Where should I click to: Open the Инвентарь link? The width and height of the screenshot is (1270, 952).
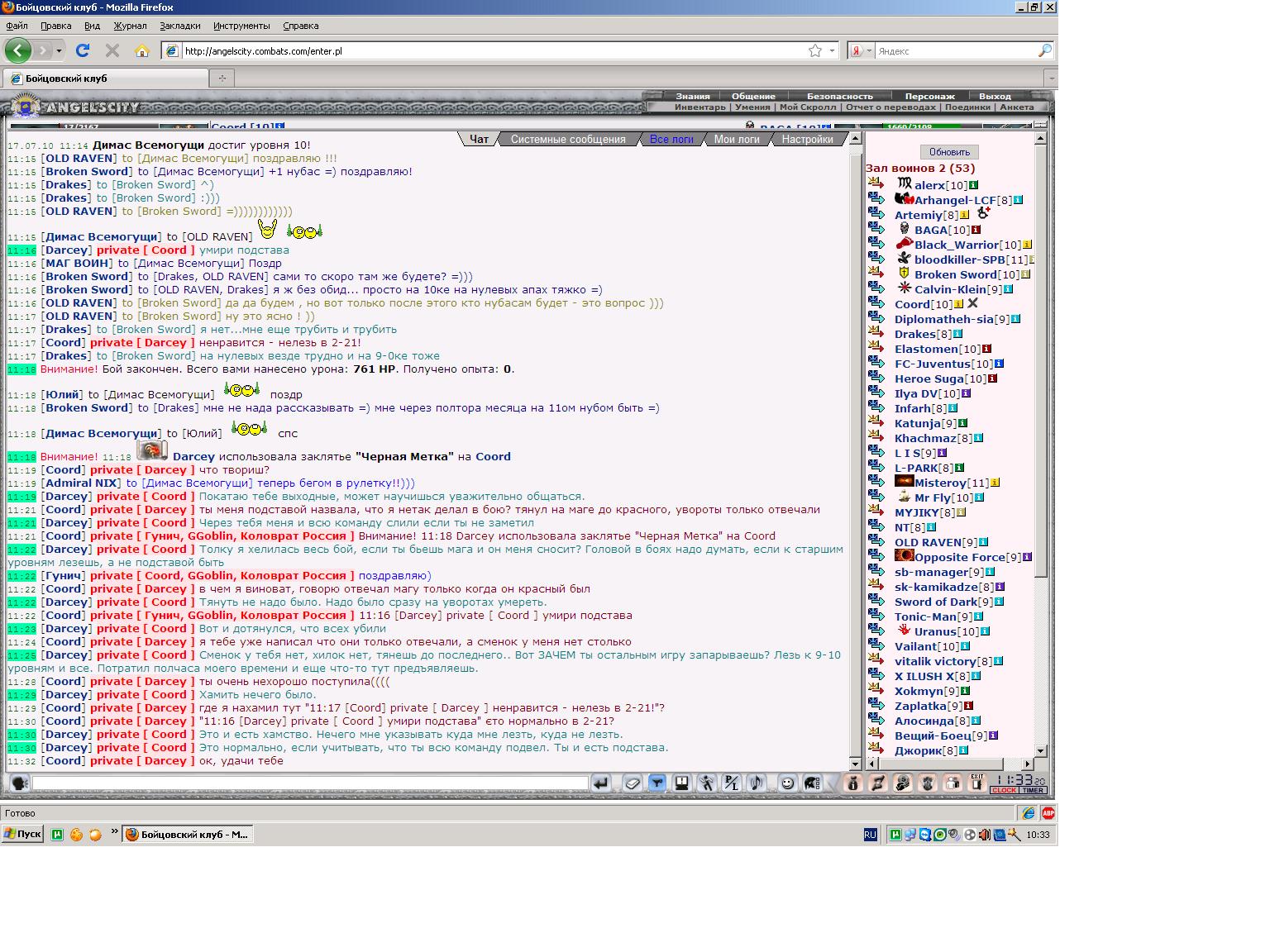tap(699, 107)
